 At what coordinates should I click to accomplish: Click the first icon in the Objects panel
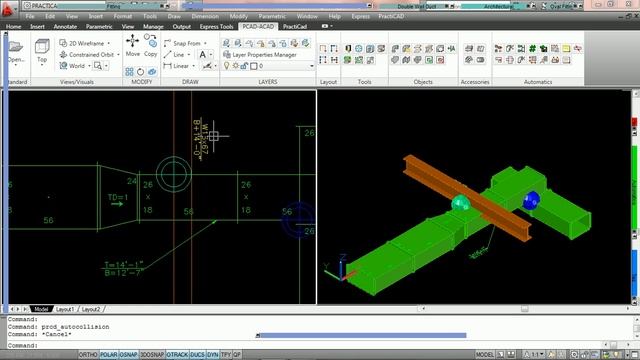click(395, 49)
